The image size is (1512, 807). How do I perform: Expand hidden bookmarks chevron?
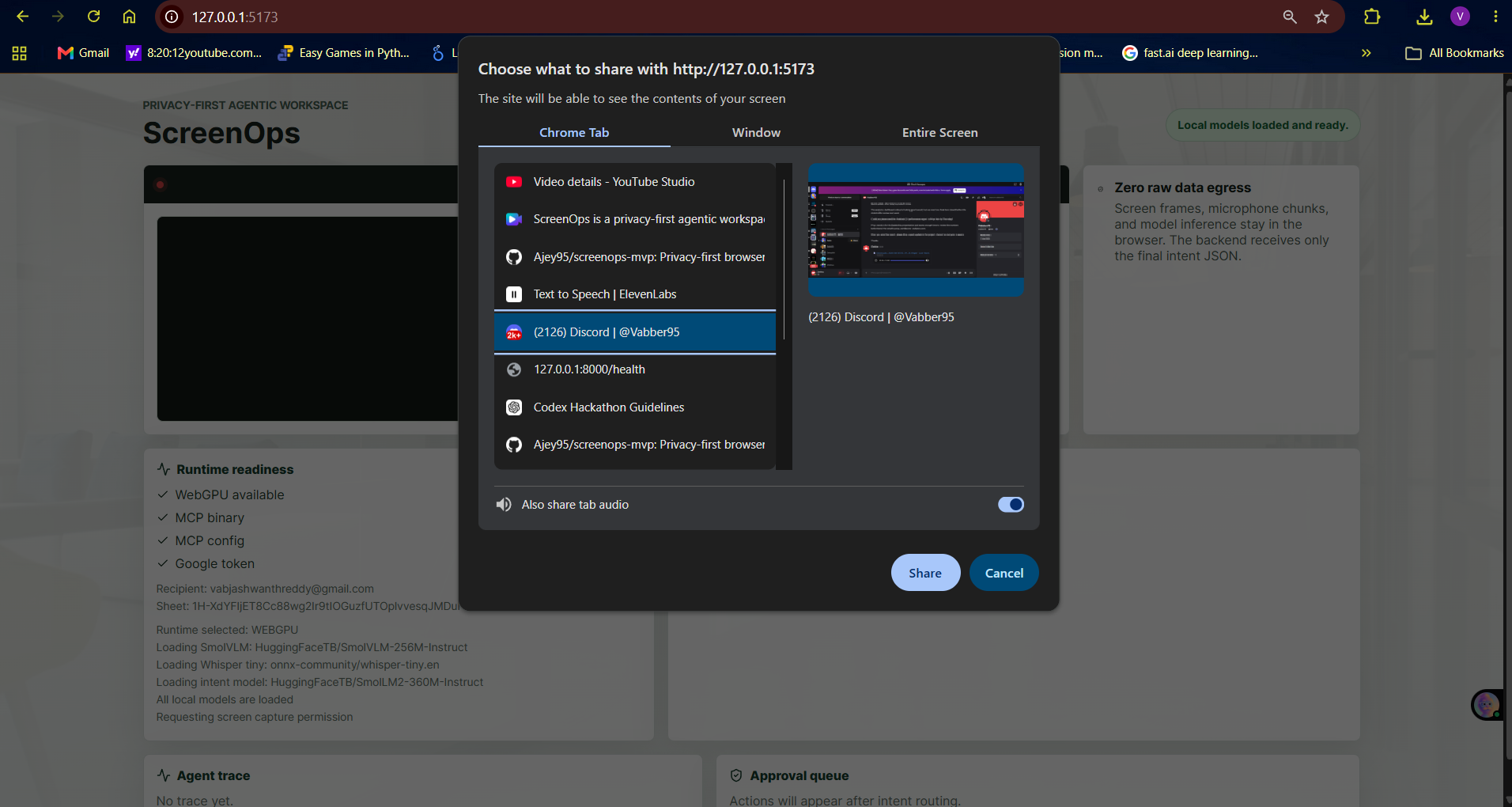tap(1366, 53)
